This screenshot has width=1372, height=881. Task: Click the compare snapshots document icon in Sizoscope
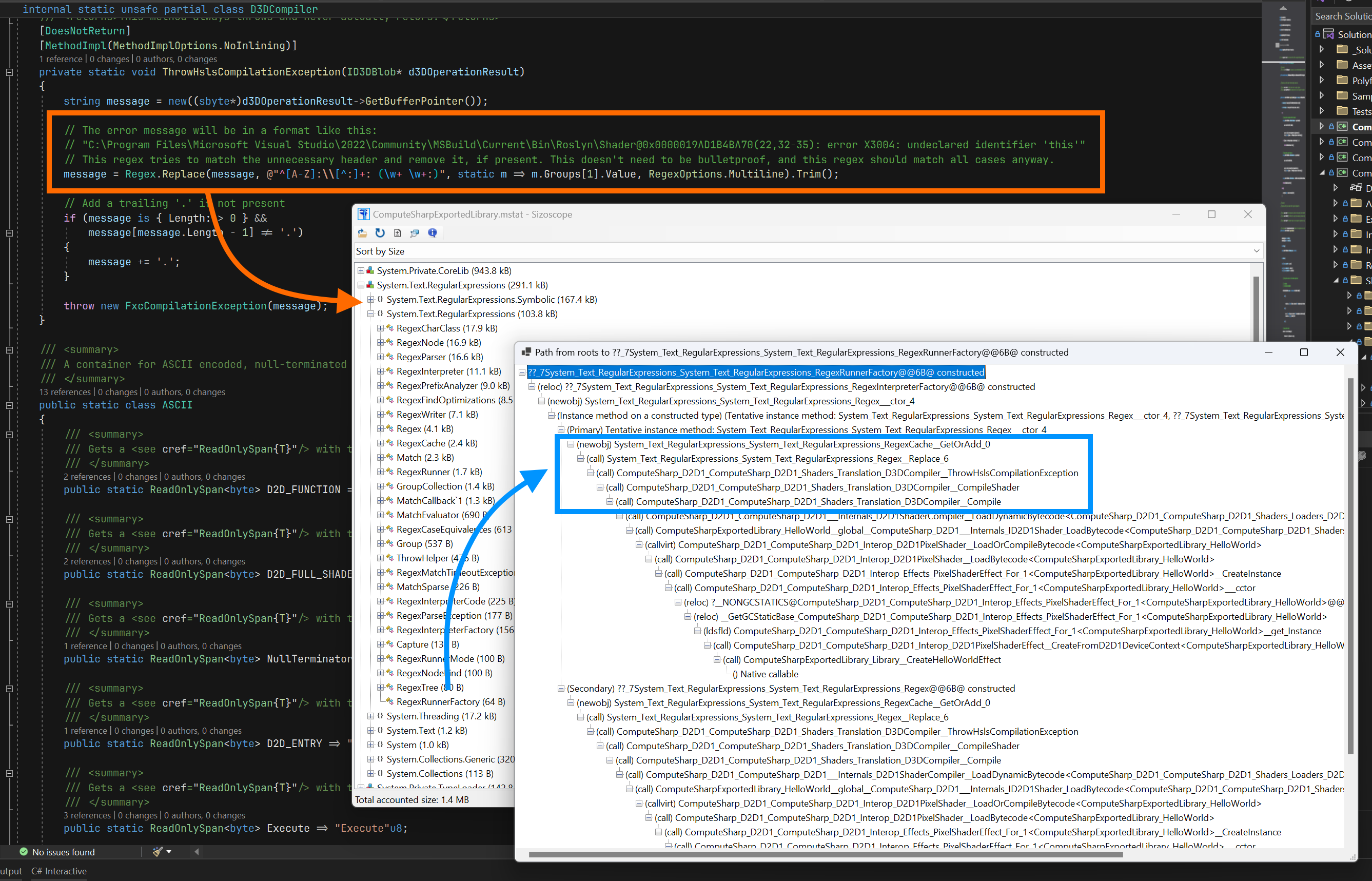click(x=398, y=233)
